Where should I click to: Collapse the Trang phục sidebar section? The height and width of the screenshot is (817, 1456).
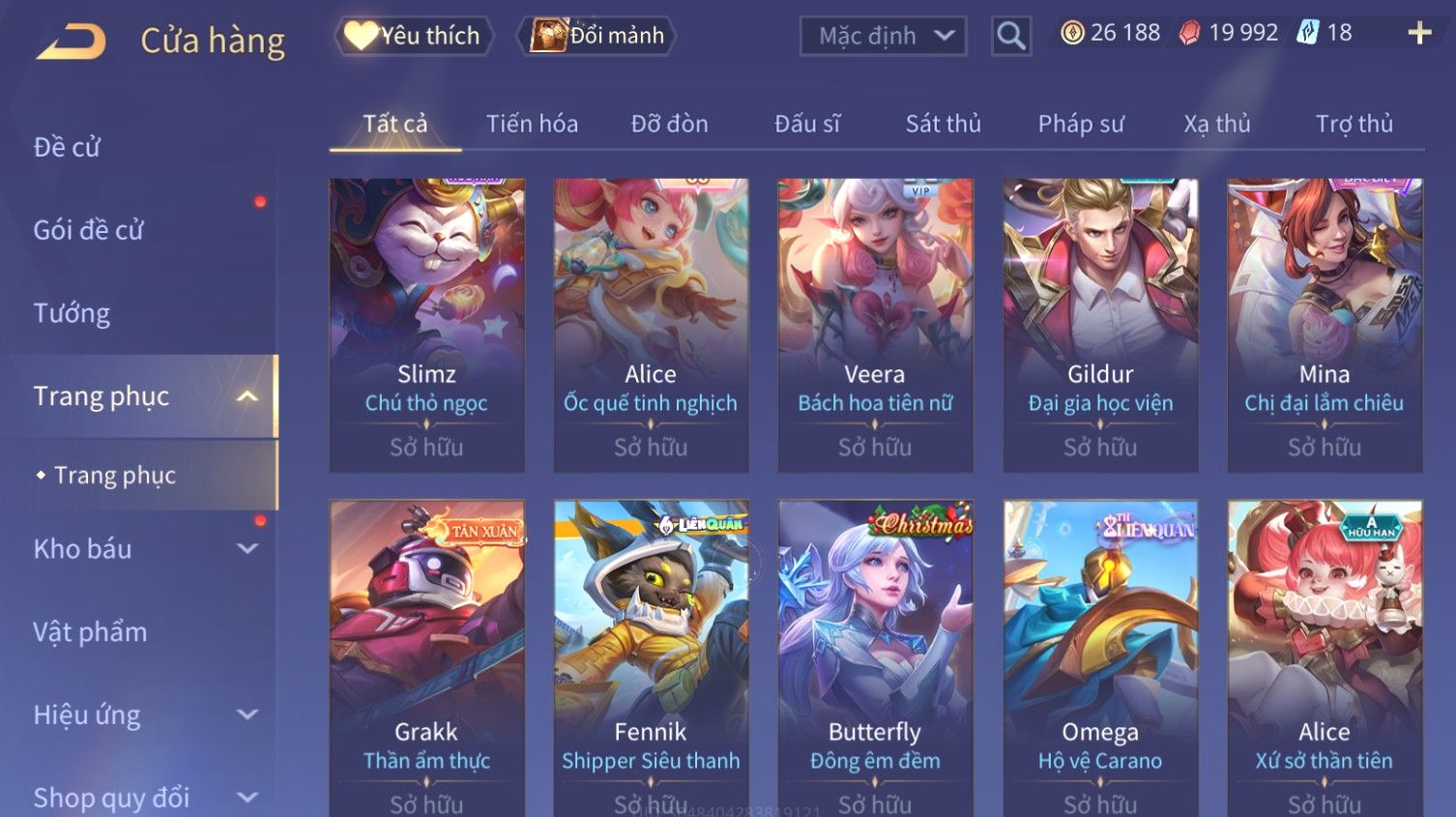pos(248,396)
